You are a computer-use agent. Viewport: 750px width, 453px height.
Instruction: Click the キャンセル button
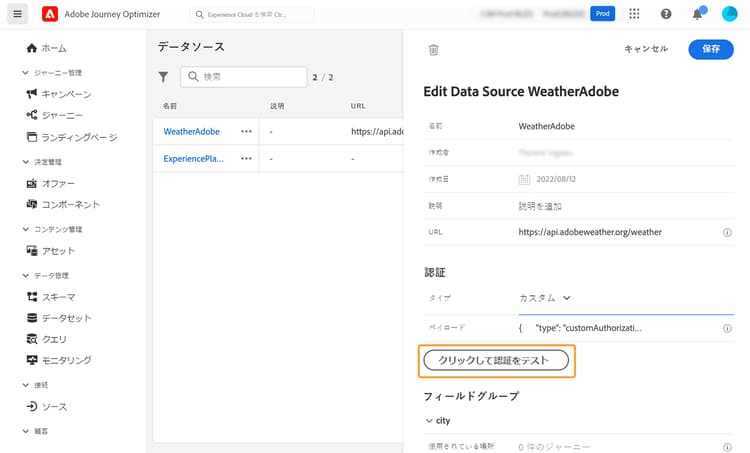[x=646, y=49]
